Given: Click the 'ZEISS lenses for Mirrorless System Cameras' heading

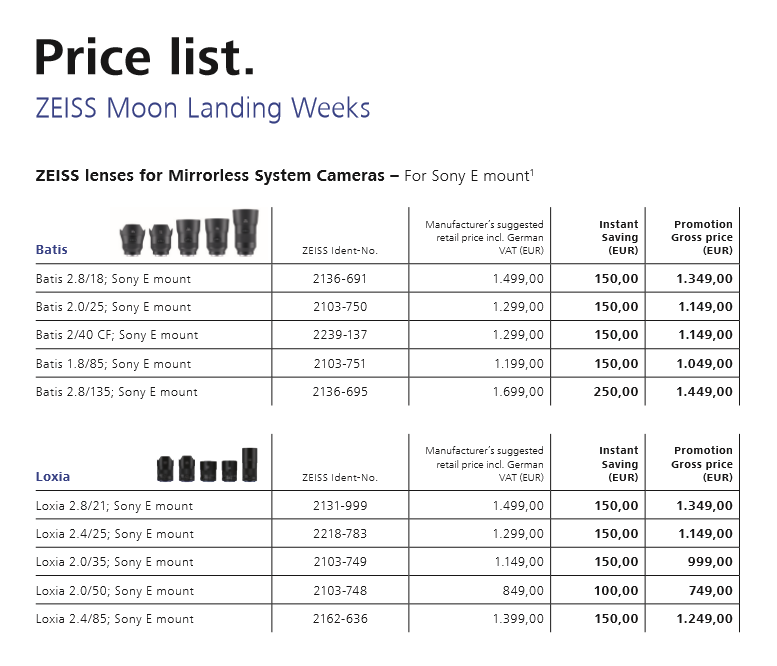Looking at the screenshot, I should pyautogui.click(x=210, y=176).
